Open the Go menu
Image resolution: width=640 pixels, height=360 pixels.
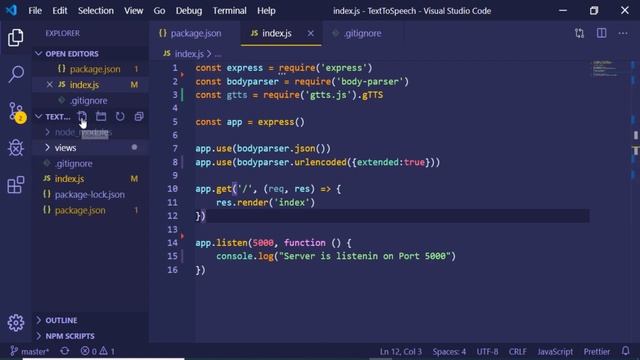[x=159, y=11]
